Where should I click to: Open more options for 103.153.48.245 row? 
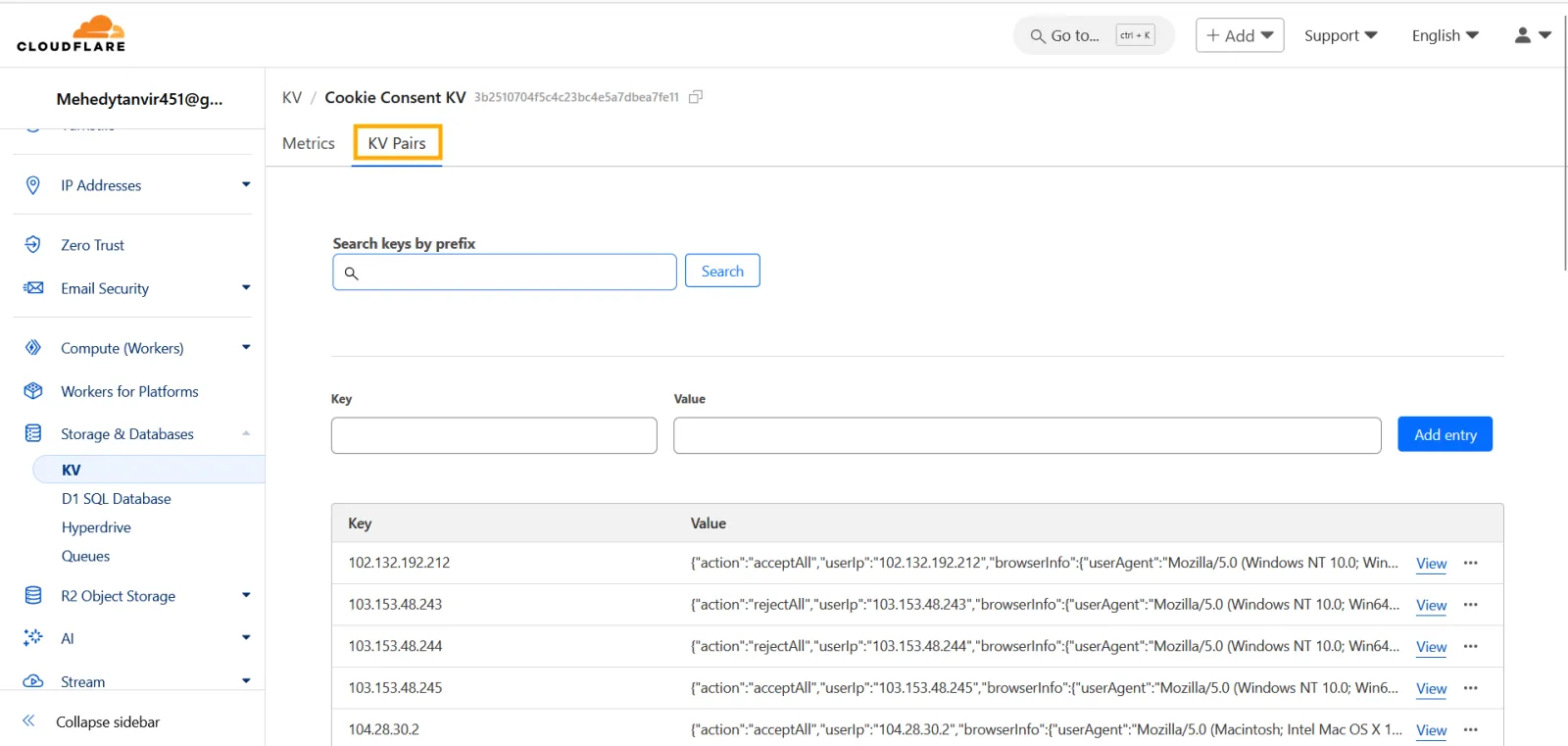pos(1470,688)
